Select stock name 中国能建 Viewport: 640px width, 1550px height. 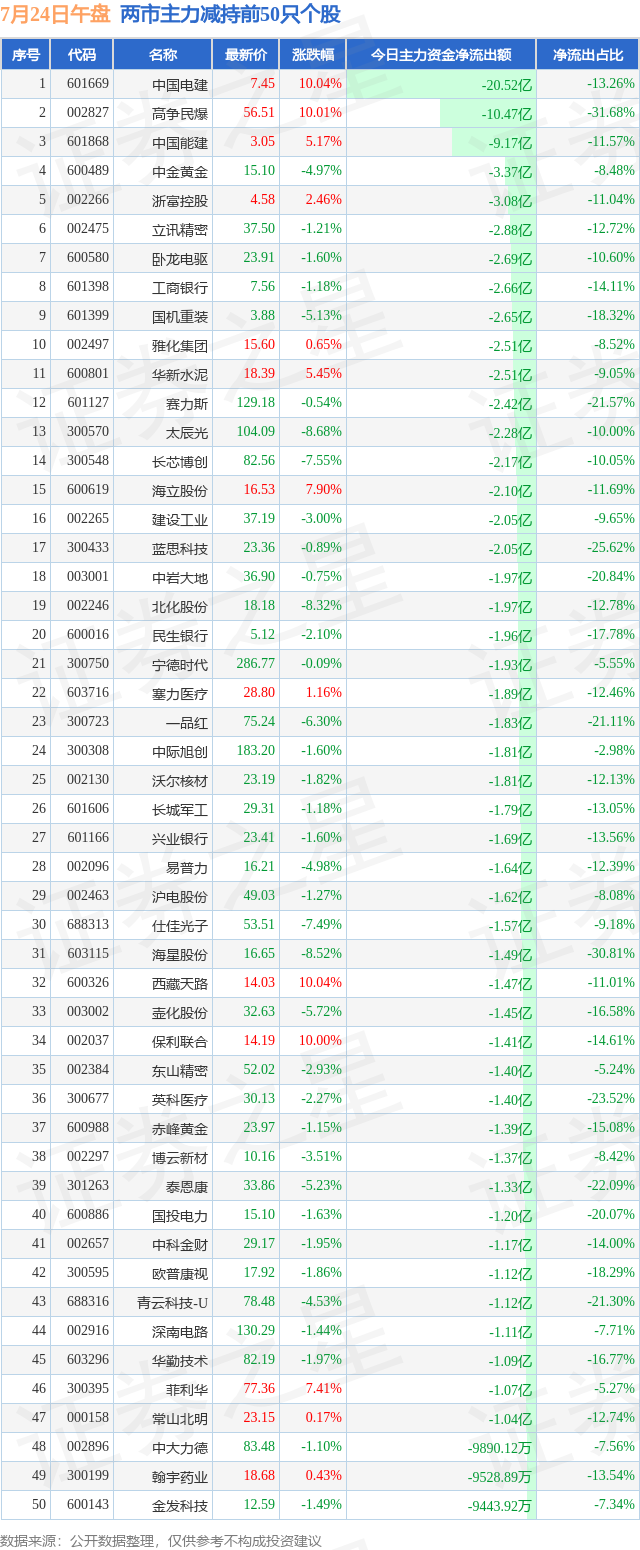(180, 142)
